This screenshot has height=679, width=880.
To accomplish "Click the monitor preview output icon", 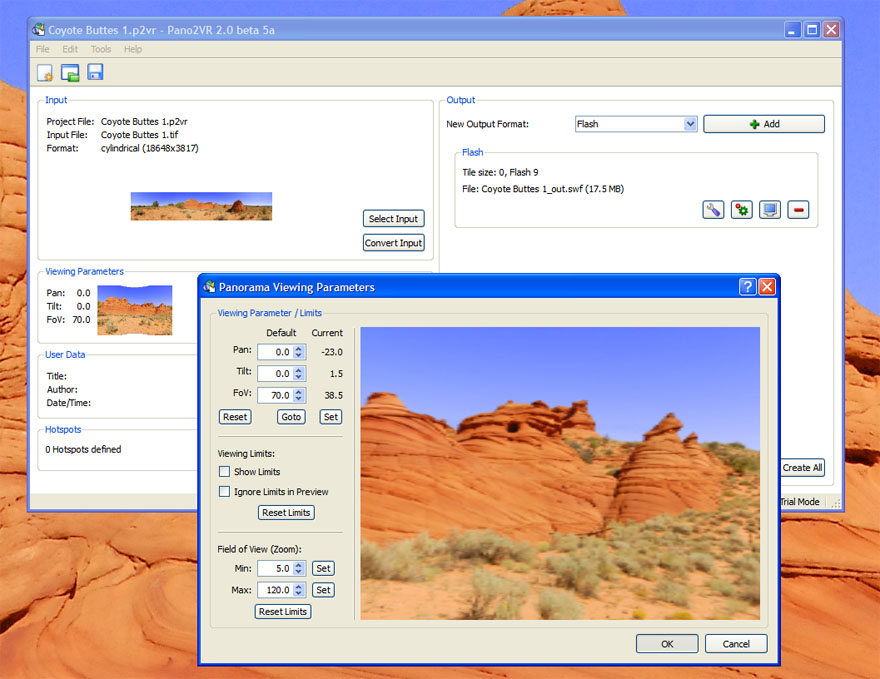I will pos(769,210).
